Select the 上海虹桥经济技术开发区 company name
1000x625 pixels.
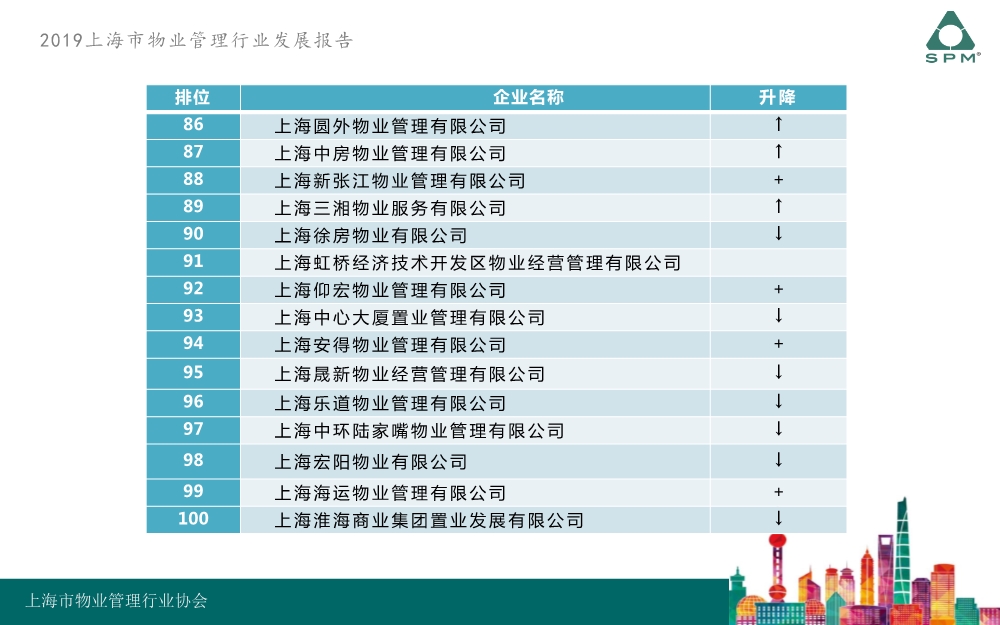point(477,263)
